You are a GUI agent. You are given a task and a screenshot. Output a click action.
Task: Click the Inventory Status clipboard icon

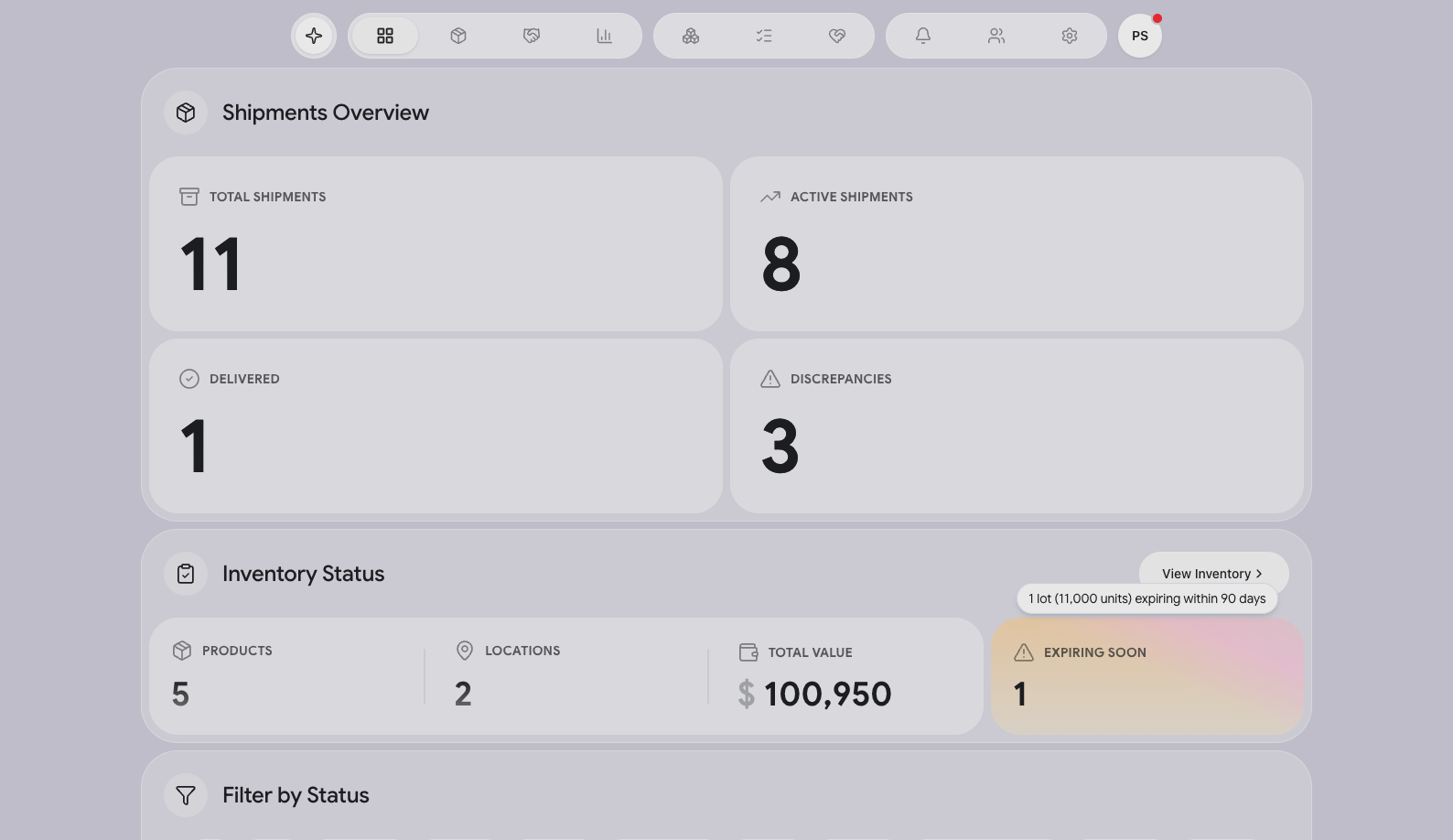point(186,574)
